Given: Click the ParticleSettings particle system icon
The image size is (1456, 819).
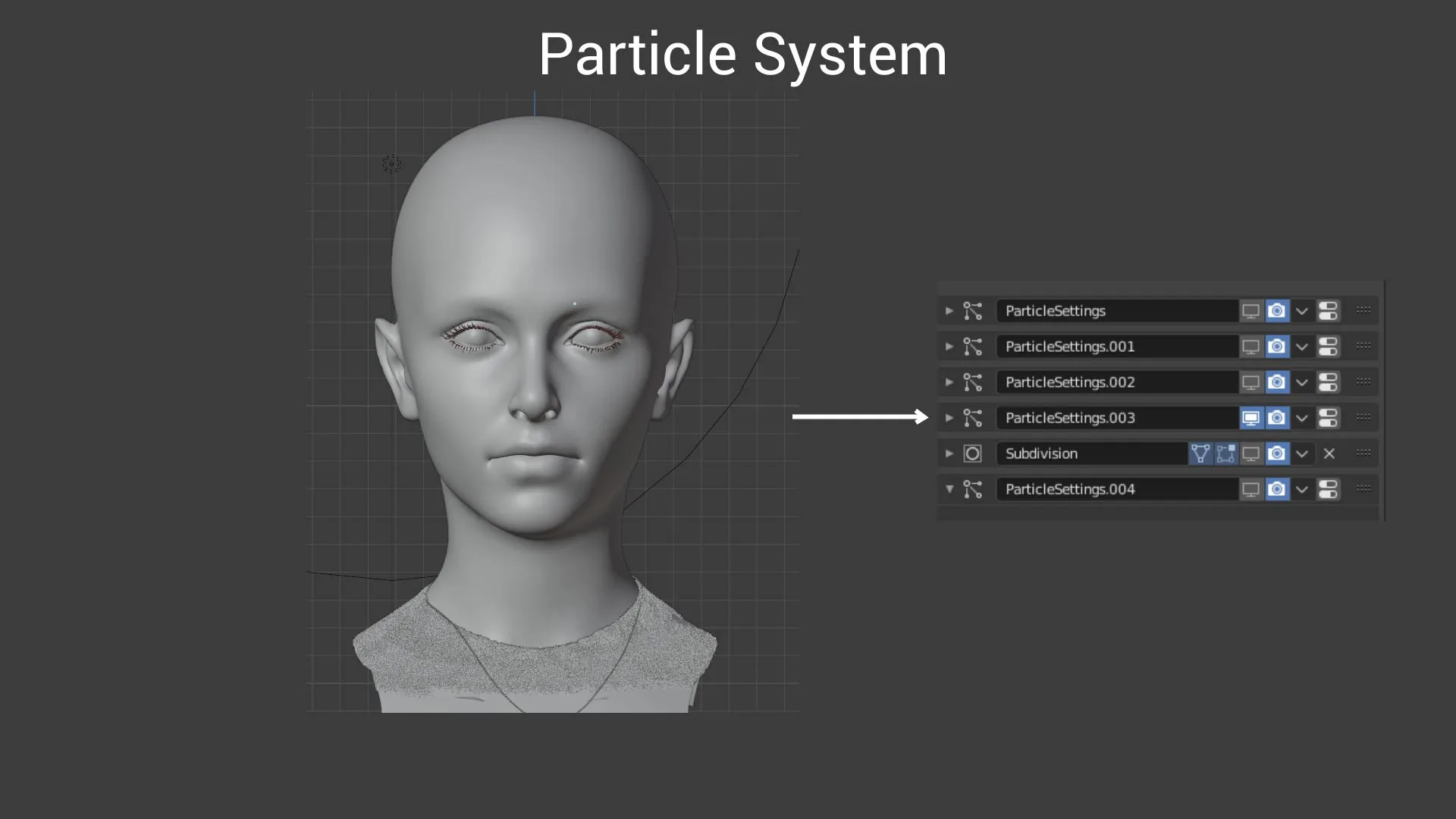Looking at the screenshot, I should click(x=972, y=311).
